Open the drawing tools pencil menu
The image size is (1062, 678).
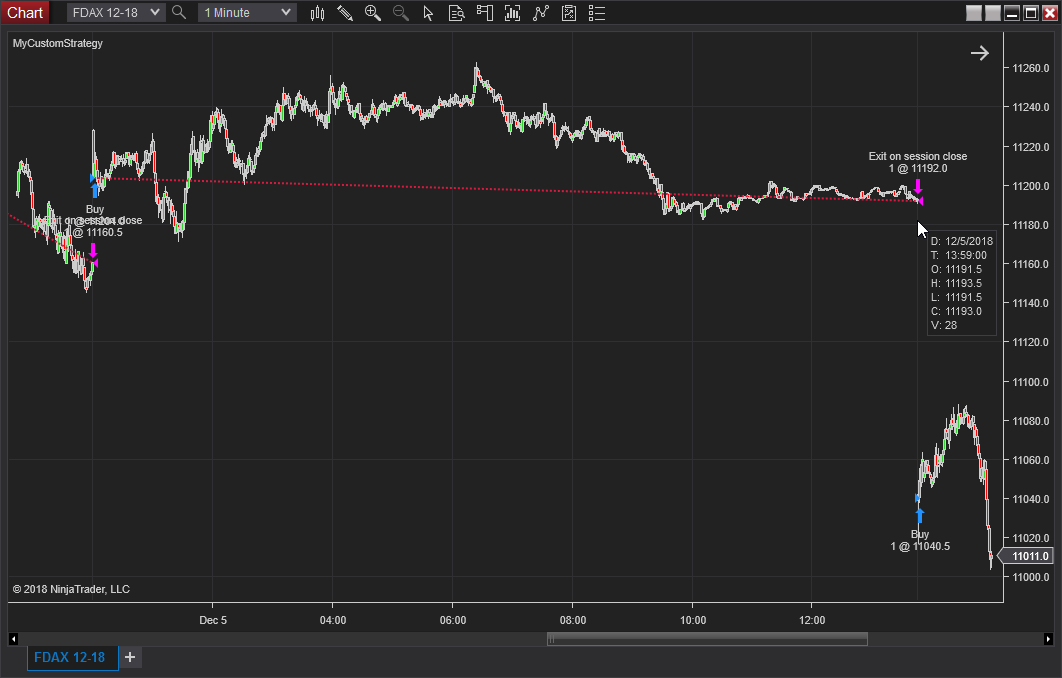coord(345,13)
